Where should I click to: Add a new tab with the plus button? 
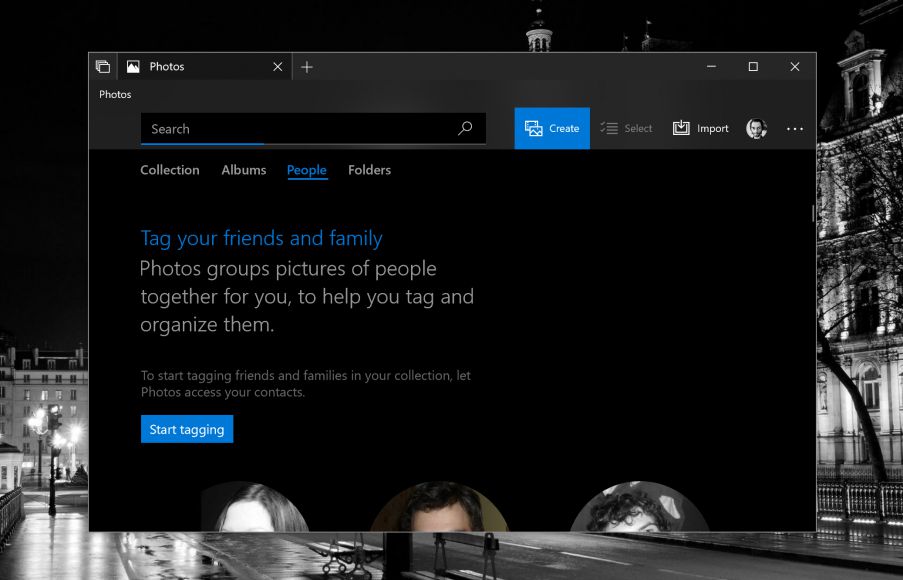[x=307, y=67]
